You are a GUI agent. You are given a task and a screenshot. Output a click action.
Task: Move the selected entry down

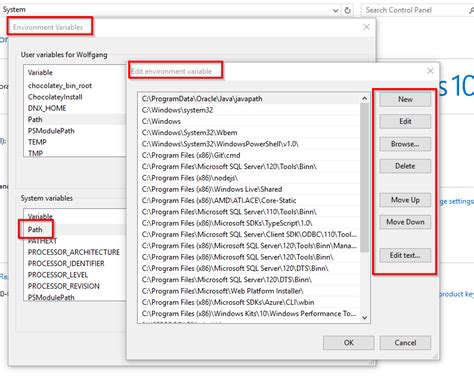[405, 222]
